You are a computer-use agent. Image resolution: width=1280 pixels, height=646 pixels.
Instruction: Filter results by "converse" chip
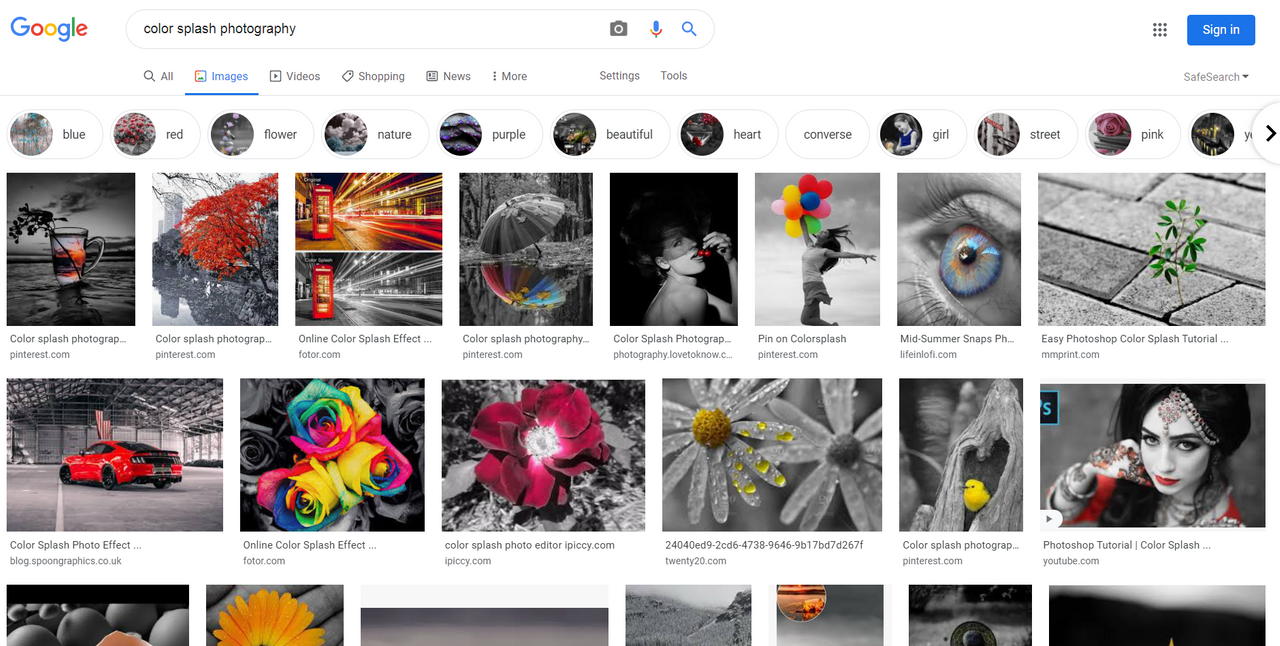coord(828,134)
